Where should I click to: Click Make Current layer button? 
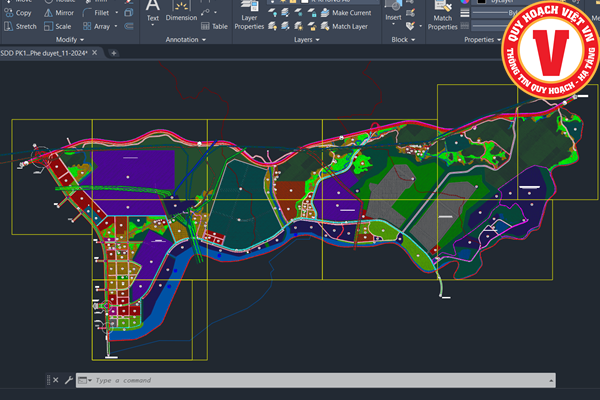click(346, 13)
